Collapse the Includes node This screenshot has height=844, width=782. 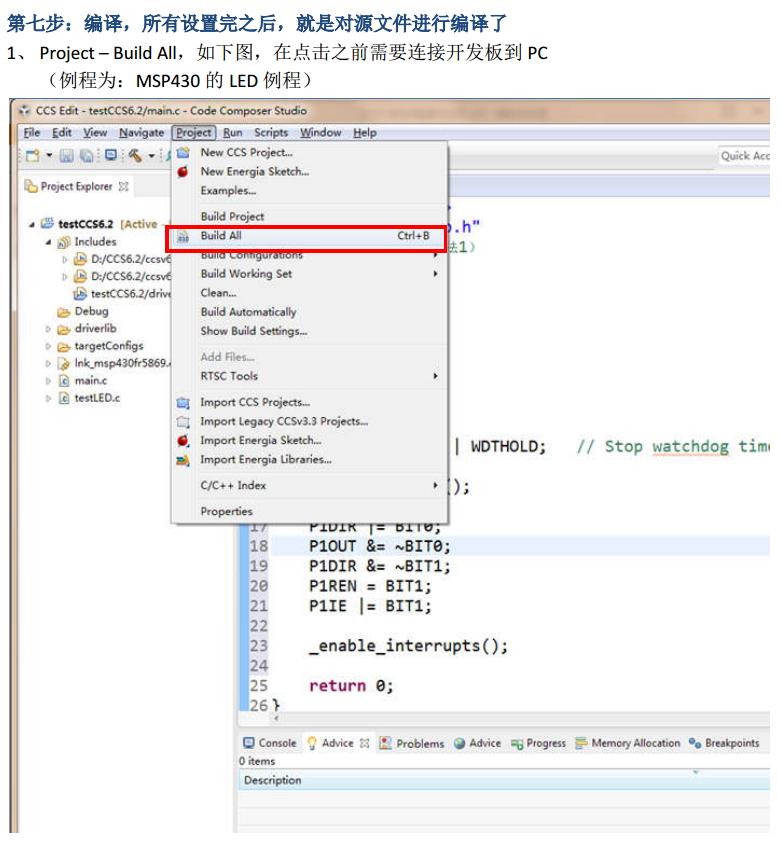48,242
